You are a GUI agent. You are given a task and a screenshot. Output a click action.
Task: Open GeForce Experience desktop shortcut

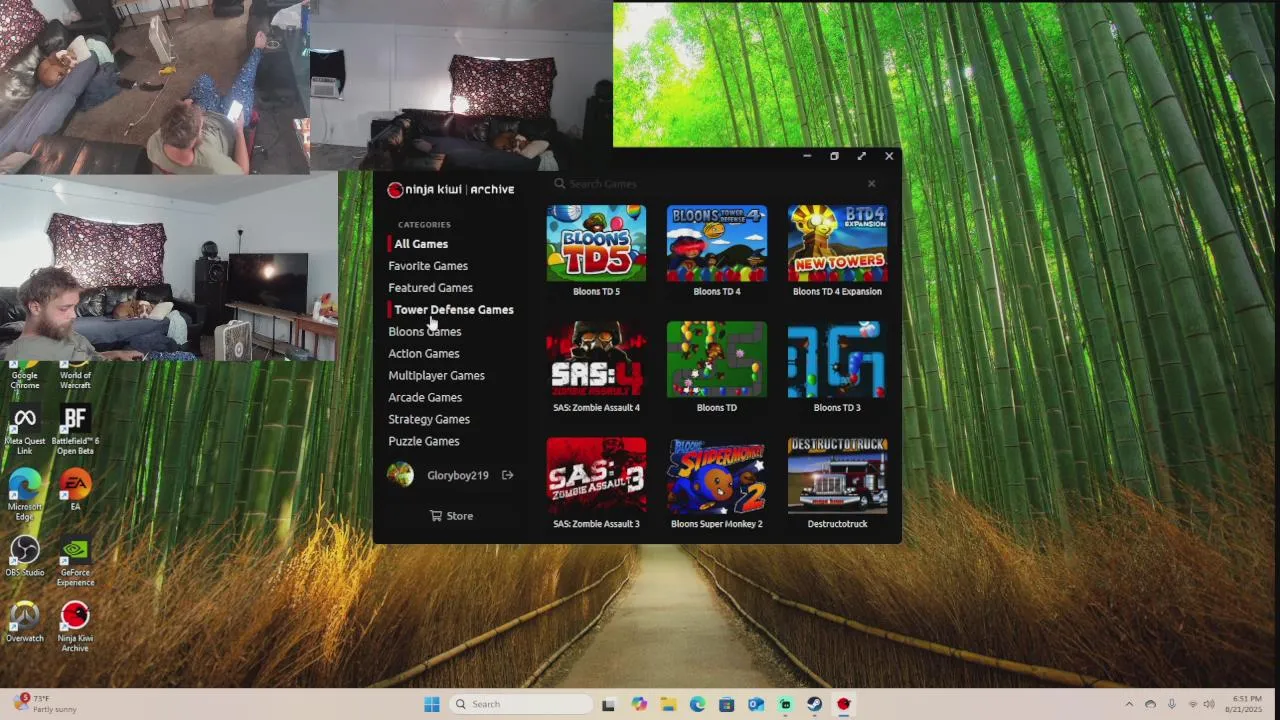point(75,561)
